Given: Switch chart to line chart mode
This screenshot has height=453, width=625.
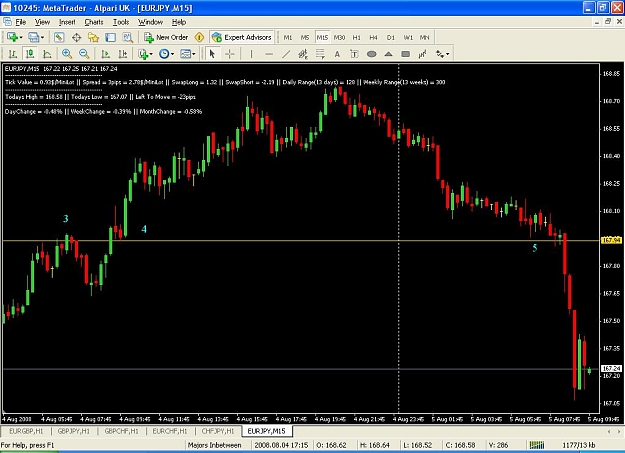Looking at the screenshot, I should [47, 53].
